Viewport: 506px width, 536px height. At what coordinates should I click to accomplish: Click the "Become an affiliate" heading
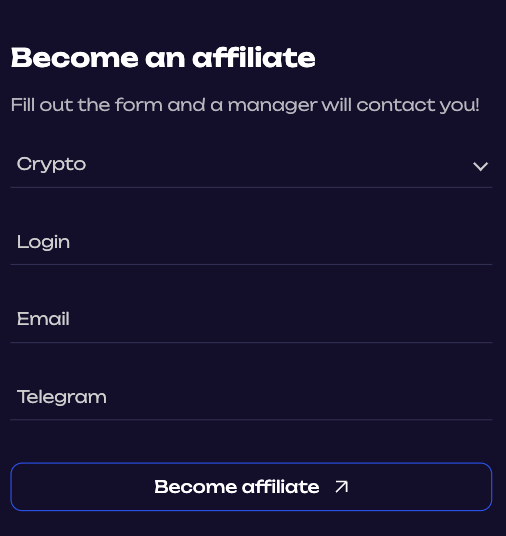pos(163,57)
